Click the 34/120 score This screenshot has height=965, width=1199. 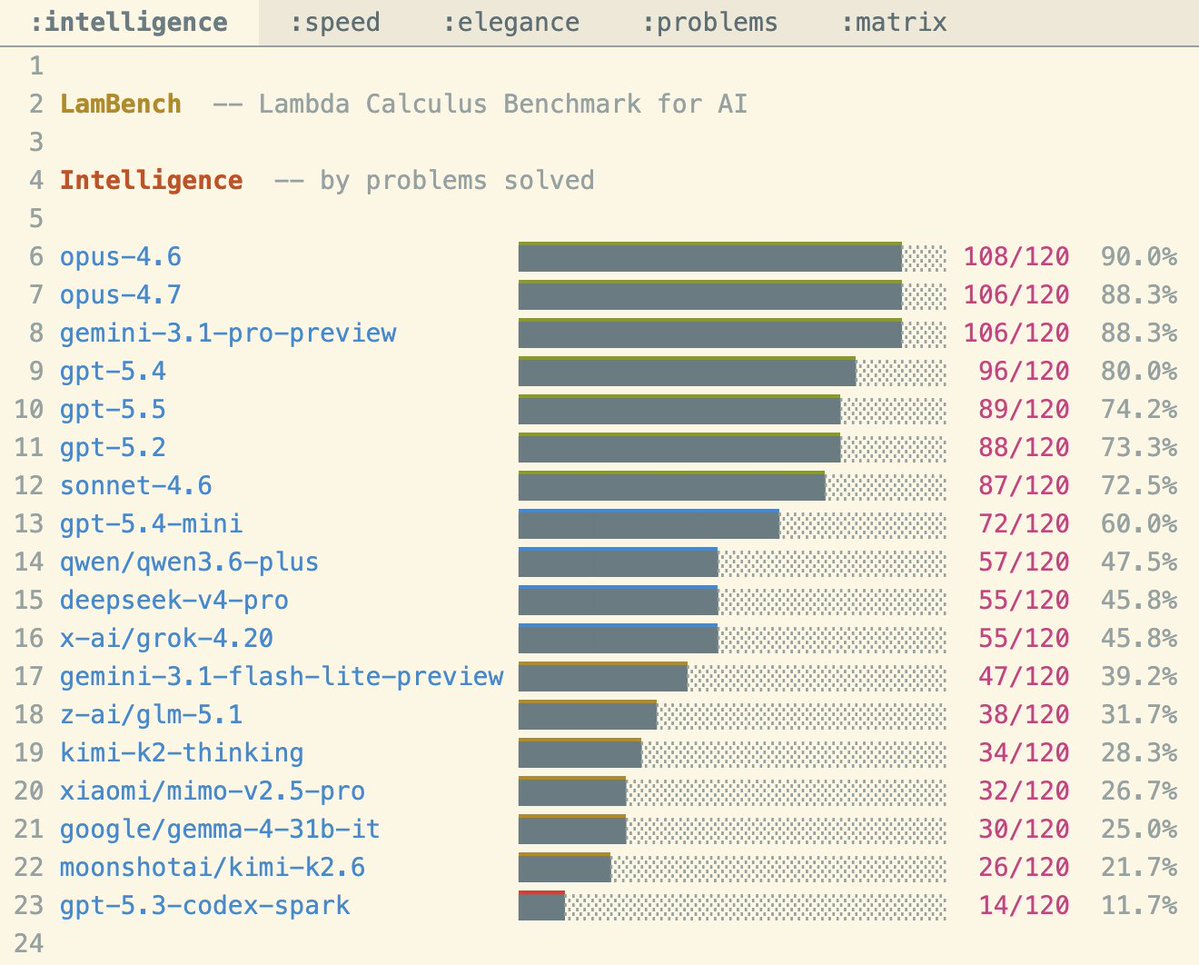click(1024, 753)
